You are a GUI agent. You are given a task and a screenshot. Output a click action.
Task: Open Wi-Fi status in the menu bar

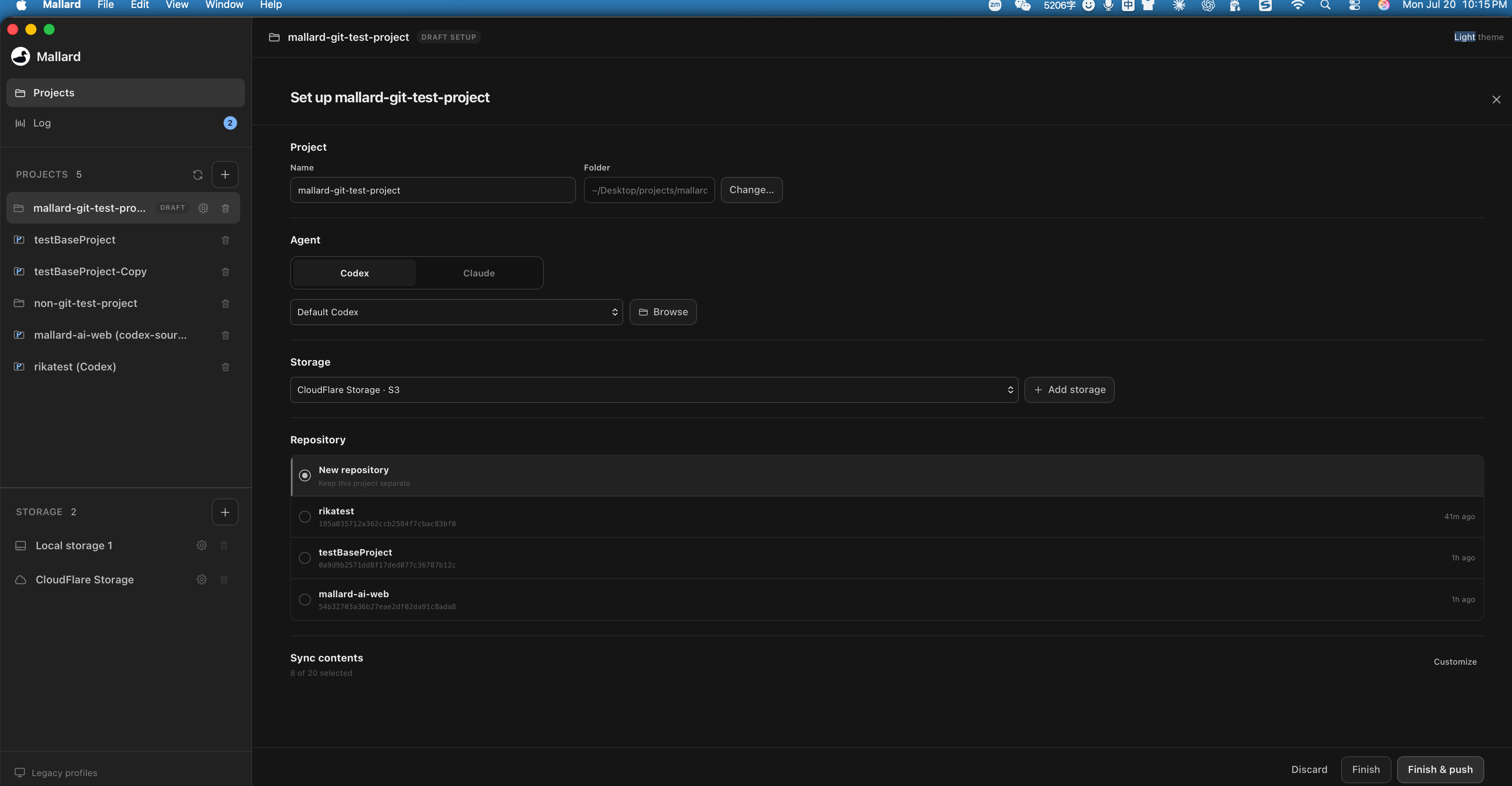1297,5
